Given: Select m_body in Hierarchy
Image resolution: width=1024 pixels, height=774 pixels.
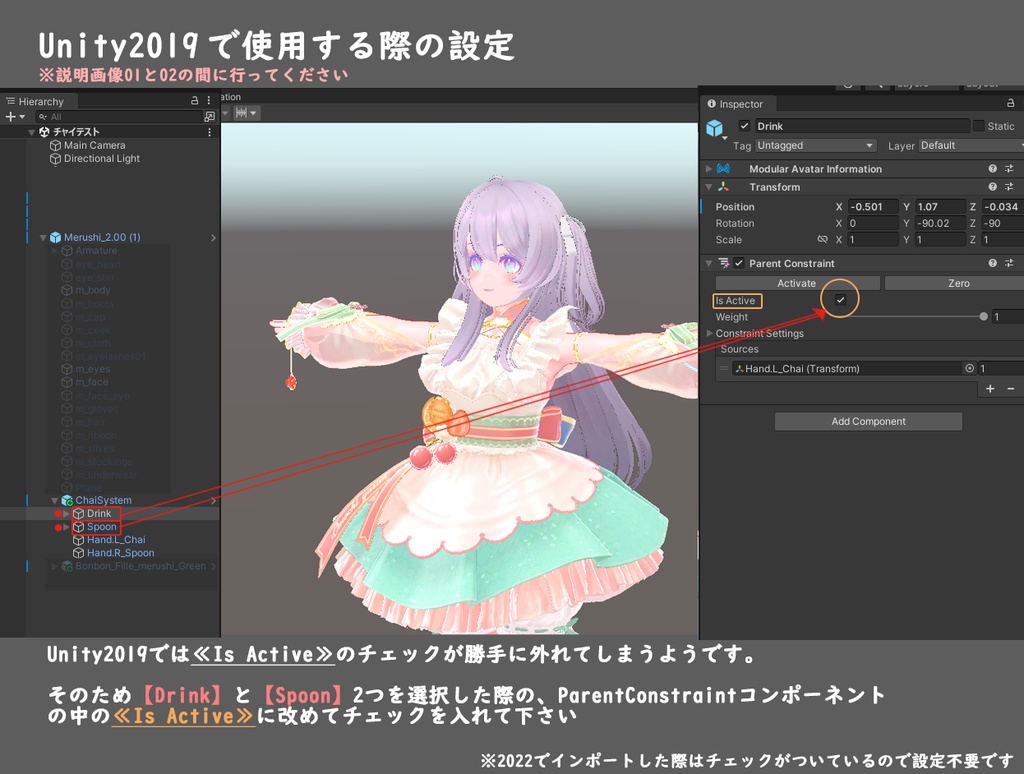Looking at the screenshot, I should click(x=92, y=290).
